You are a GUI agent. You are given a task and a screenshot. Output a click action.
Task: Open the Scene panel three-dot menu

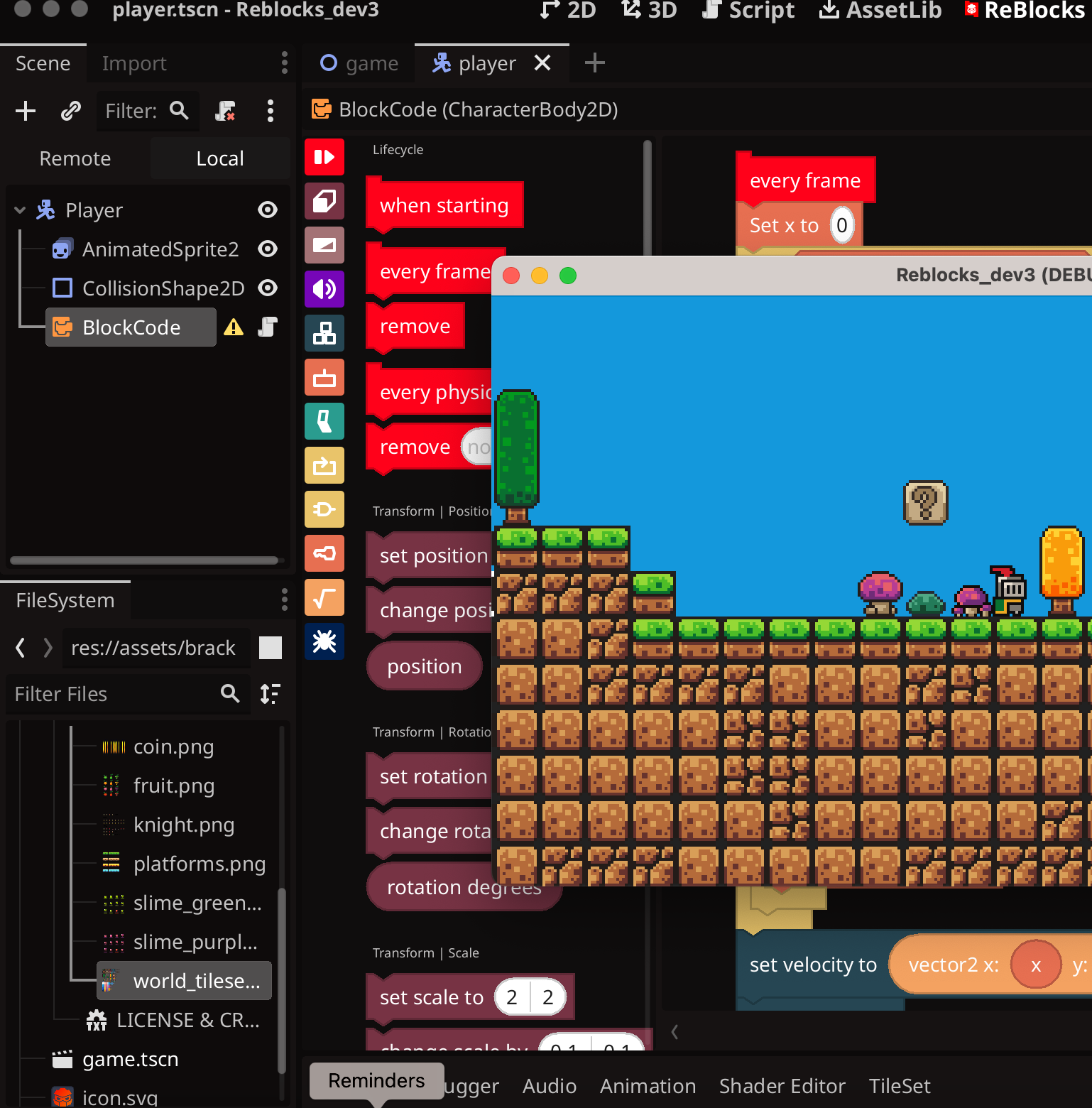click(x=284, y=63)
